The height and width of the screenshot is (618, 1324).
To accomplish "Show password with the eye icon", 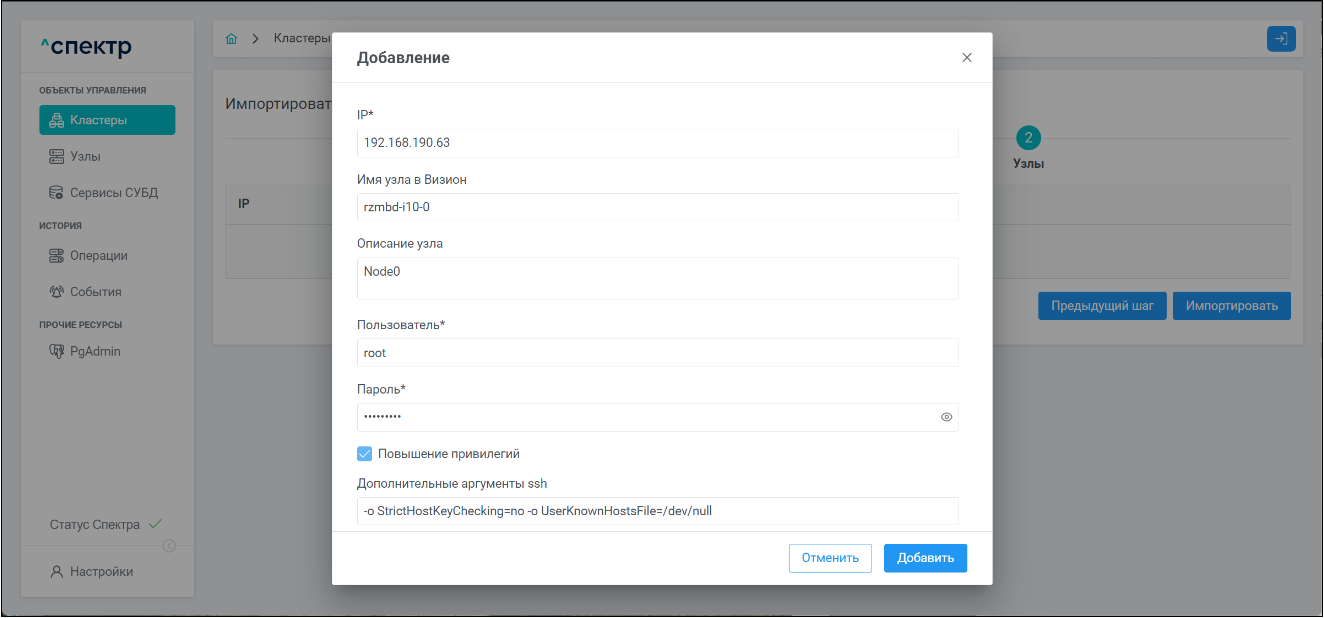I will point(946,418).
